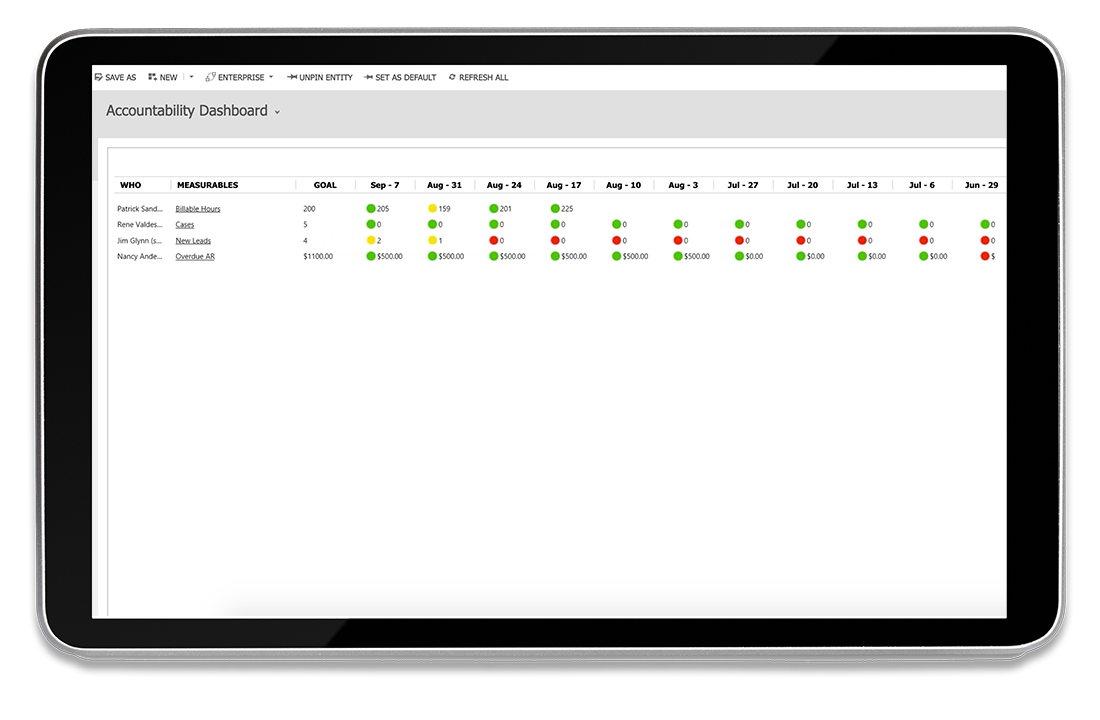Choose the Refresh All command text
The image size is (1100, 720).
(x=483, y=78)
